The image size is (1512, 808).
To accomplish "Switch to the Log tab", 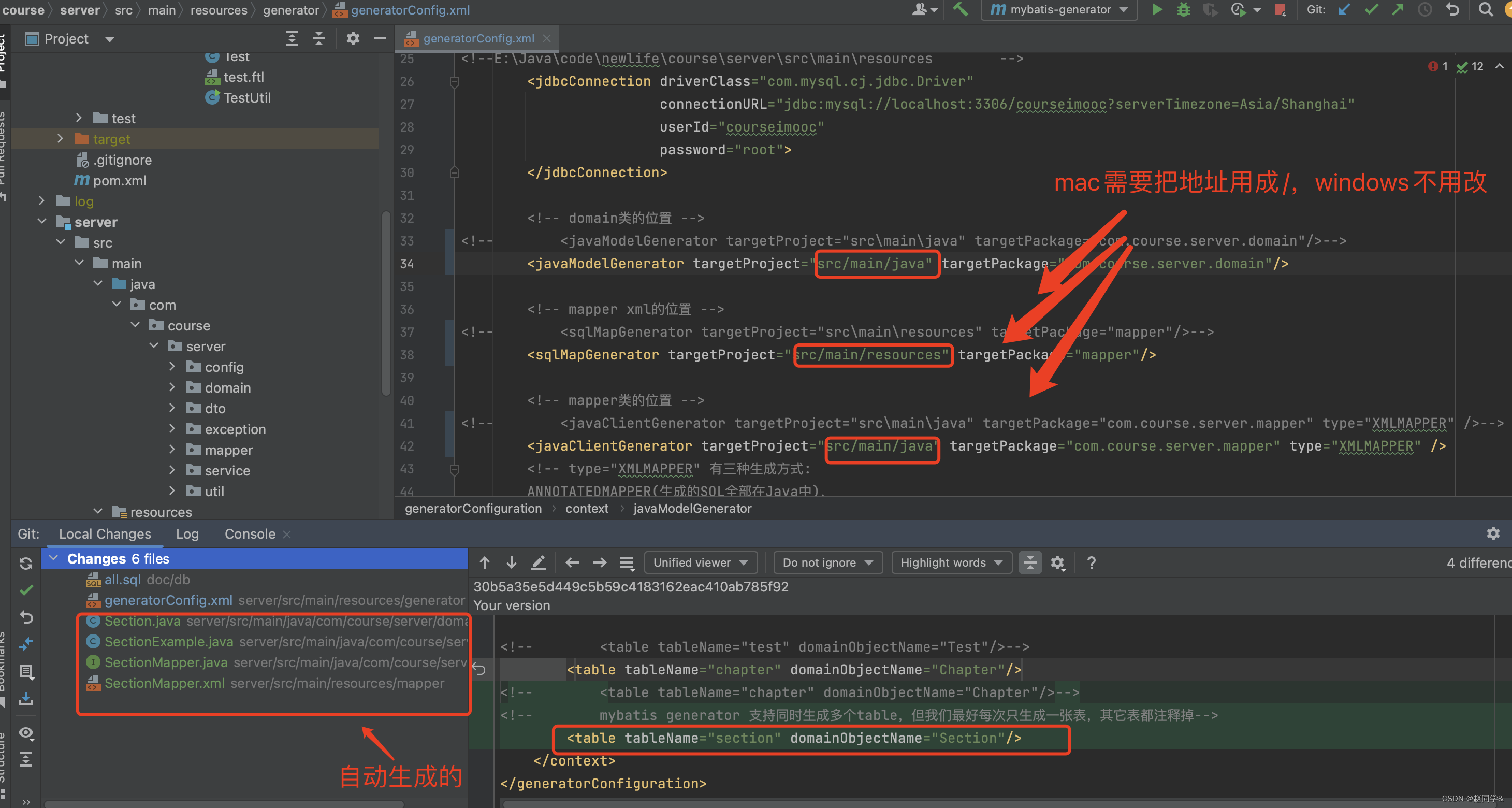I will point(187,535).
